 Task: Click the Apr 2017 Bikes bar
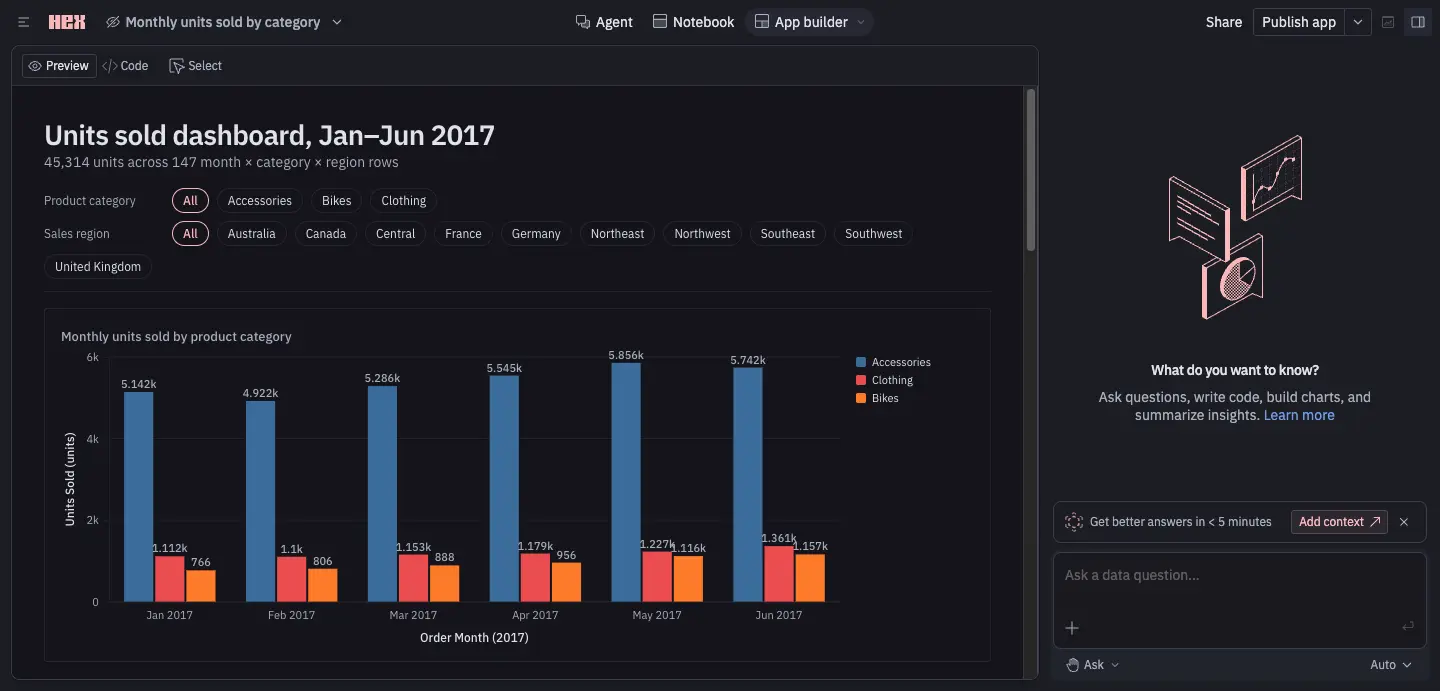pyautogui.click(x=566, y=582)
